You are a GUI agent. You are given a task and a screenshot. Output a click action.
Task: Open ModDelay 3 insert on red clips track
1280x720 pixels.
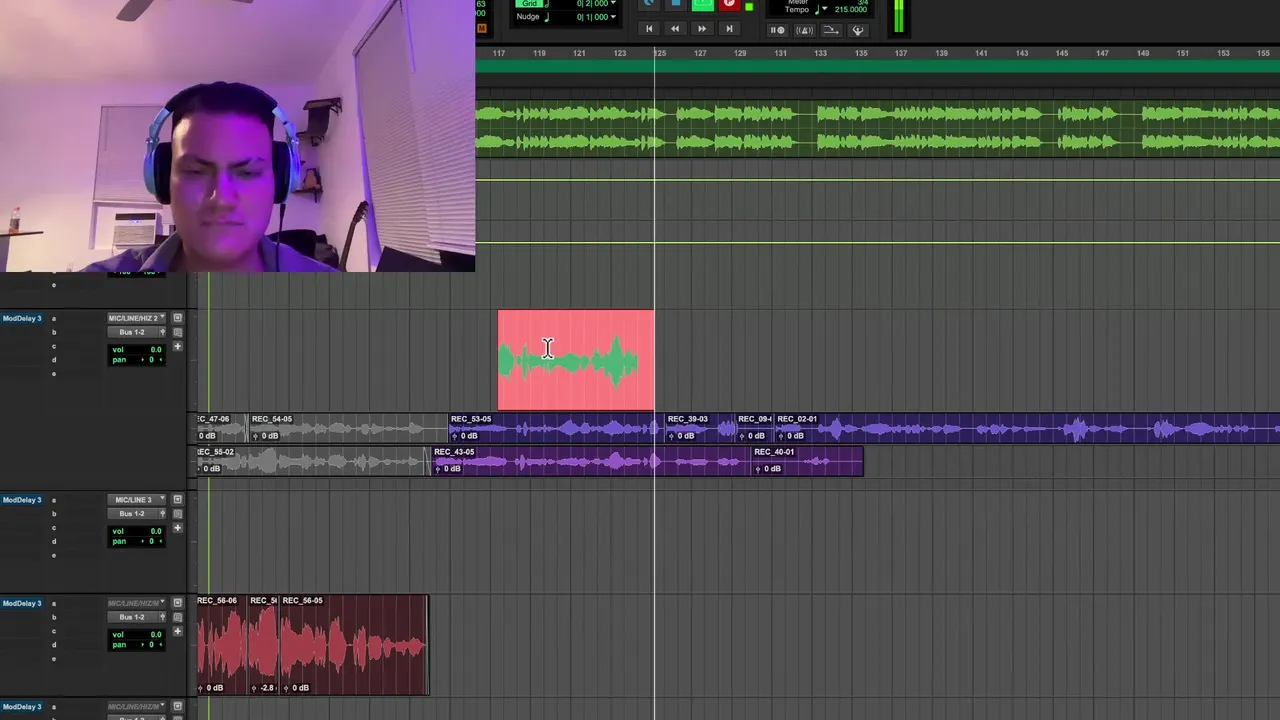click(x=21, y=603)
